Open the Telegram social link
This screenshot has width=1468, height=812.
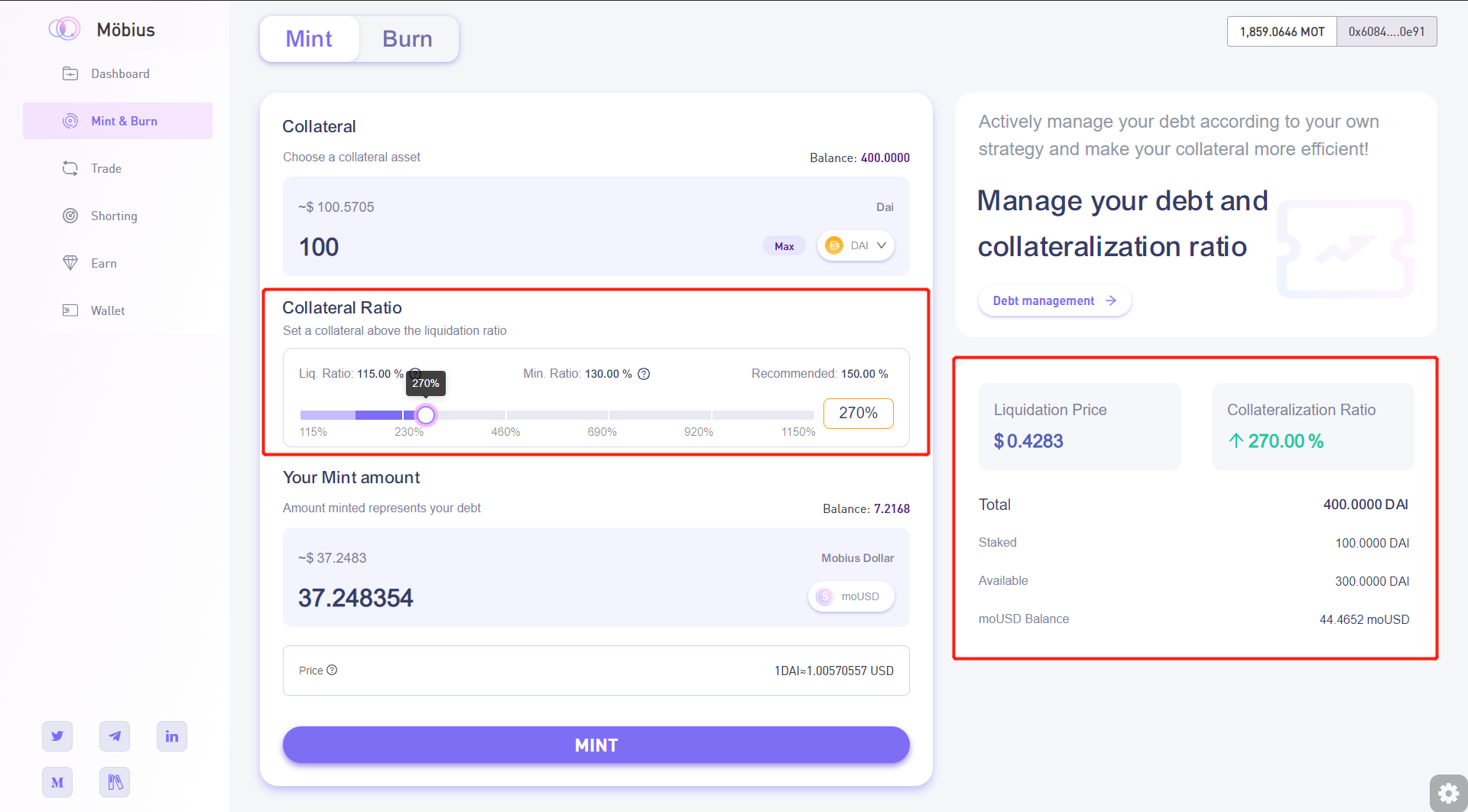[115, 736]
